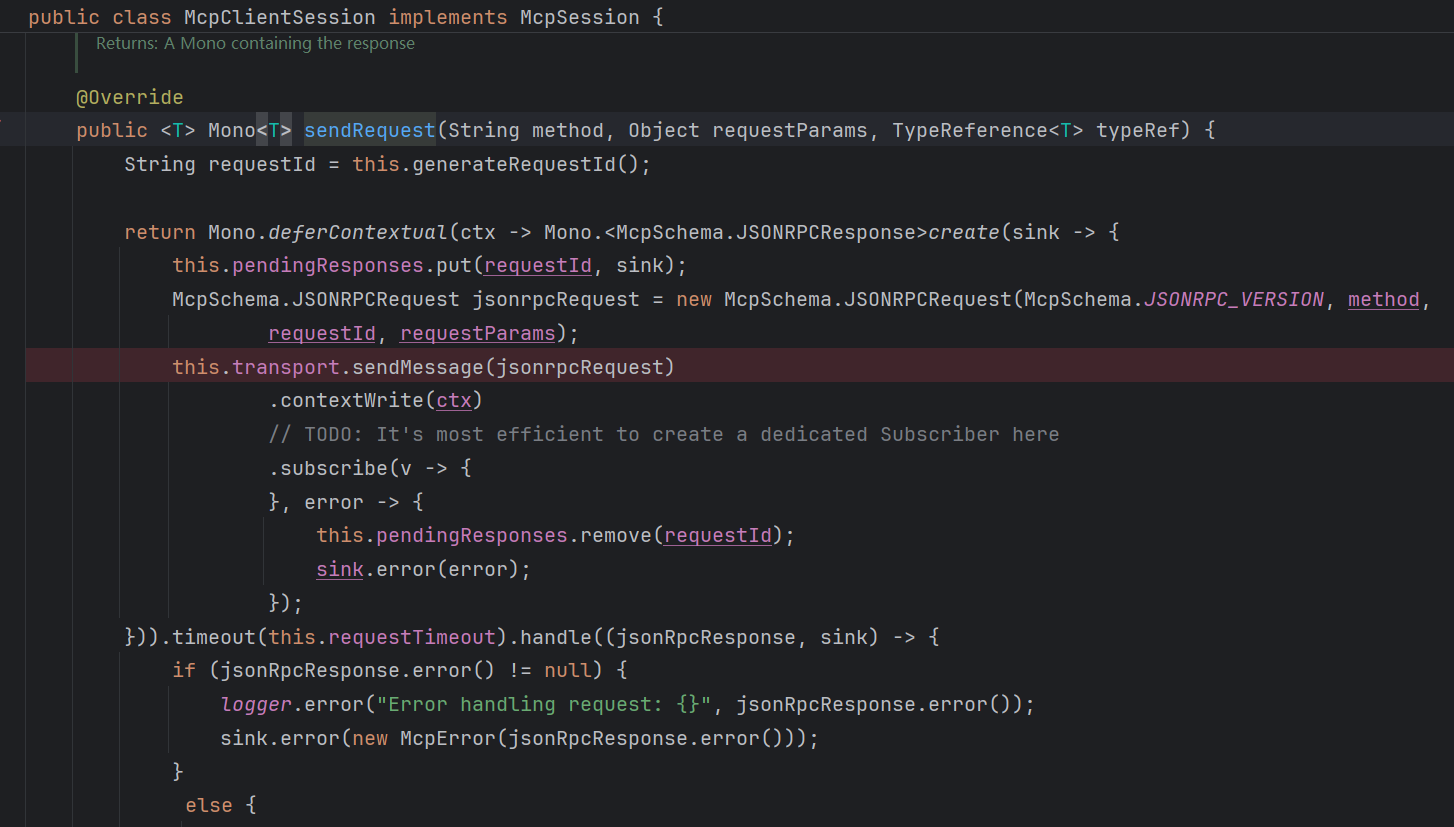Click the contextWrite method call
1454x827 pixels.
[352, 401]
